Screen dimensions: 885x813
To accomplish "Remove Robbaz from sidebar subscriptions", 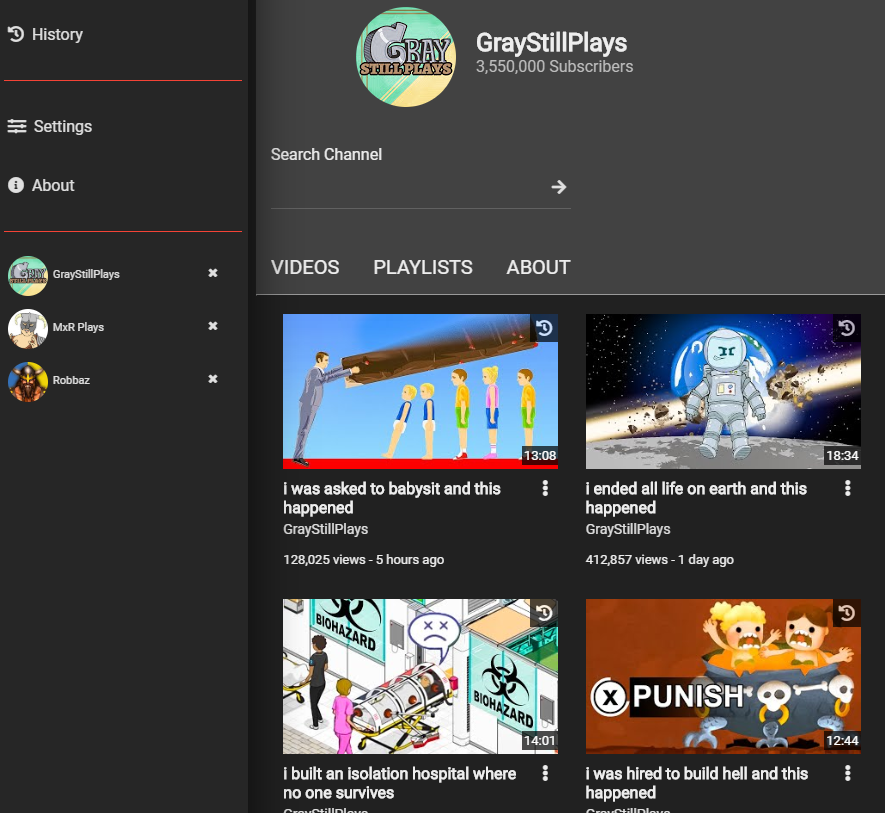I will point(213,379).
